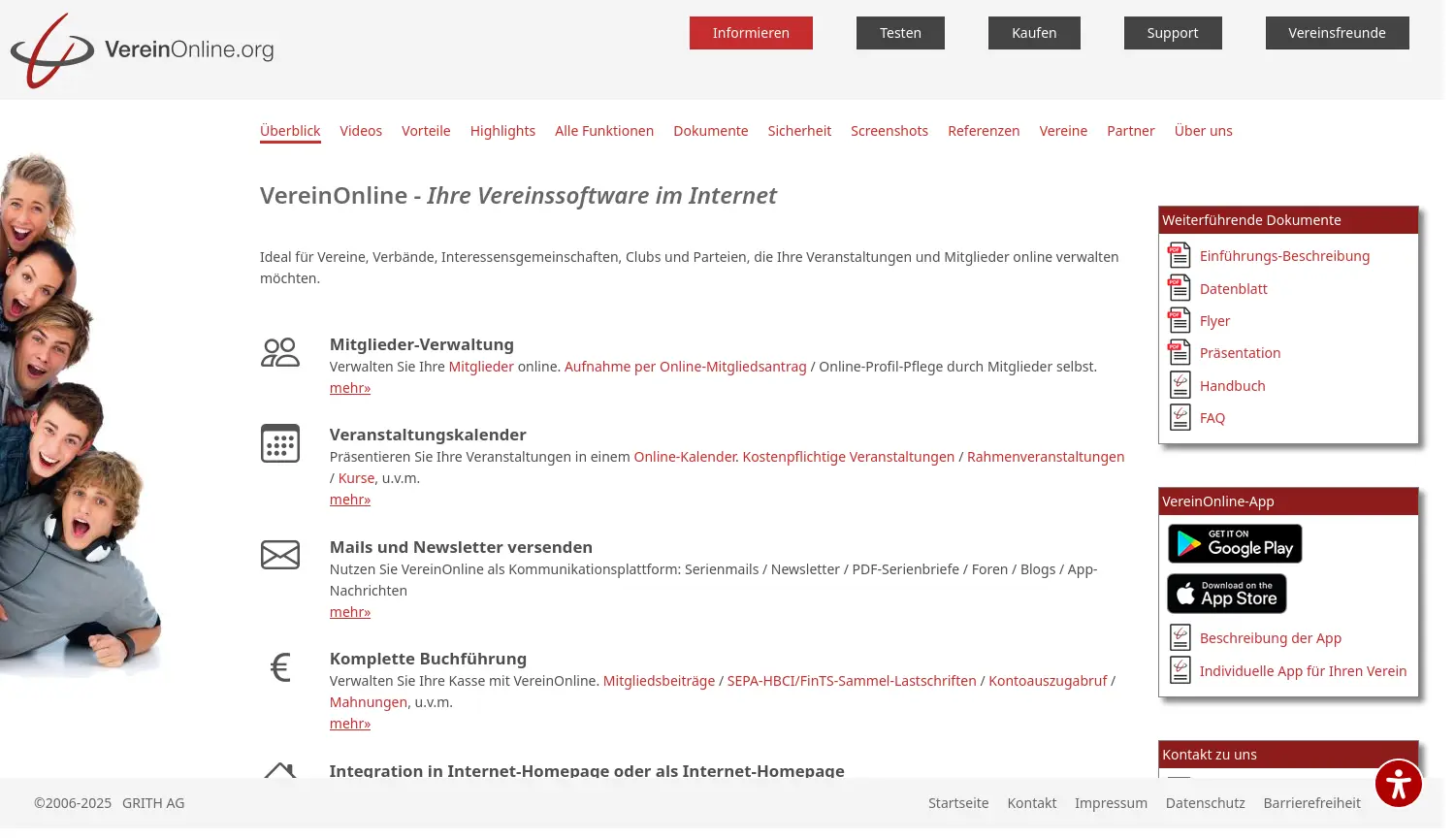
Task: Open the Datenblatt PDF icon
Action: 1179,288
